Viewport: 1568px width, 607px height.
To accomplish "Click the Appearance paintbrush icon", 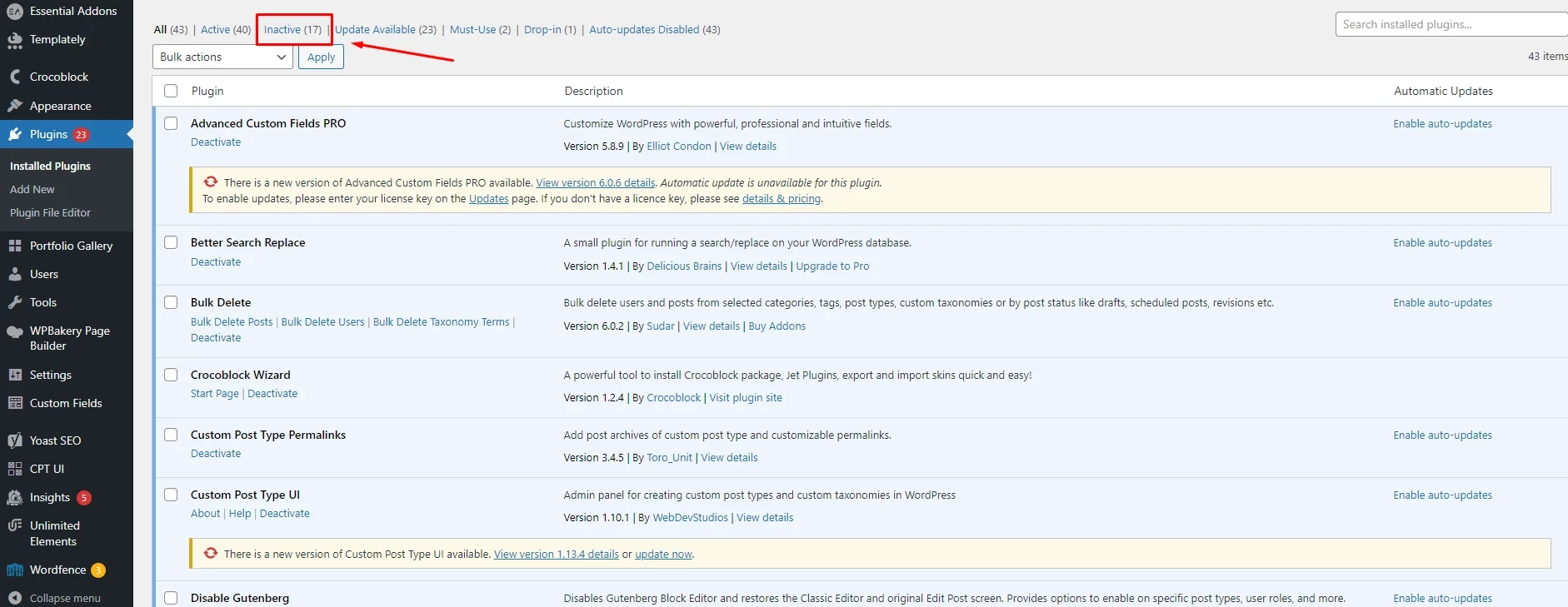I will (15, 106).
